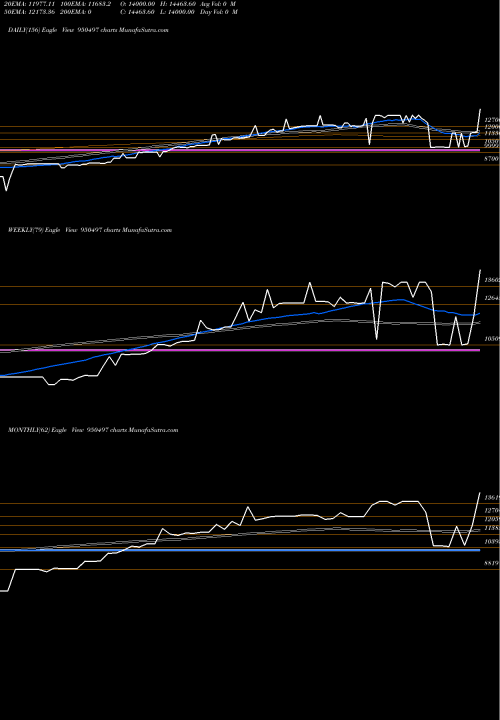The image size is (500, 720).
Task: Click the 1039 price label on monthly chart
Action: click(492, 542)
